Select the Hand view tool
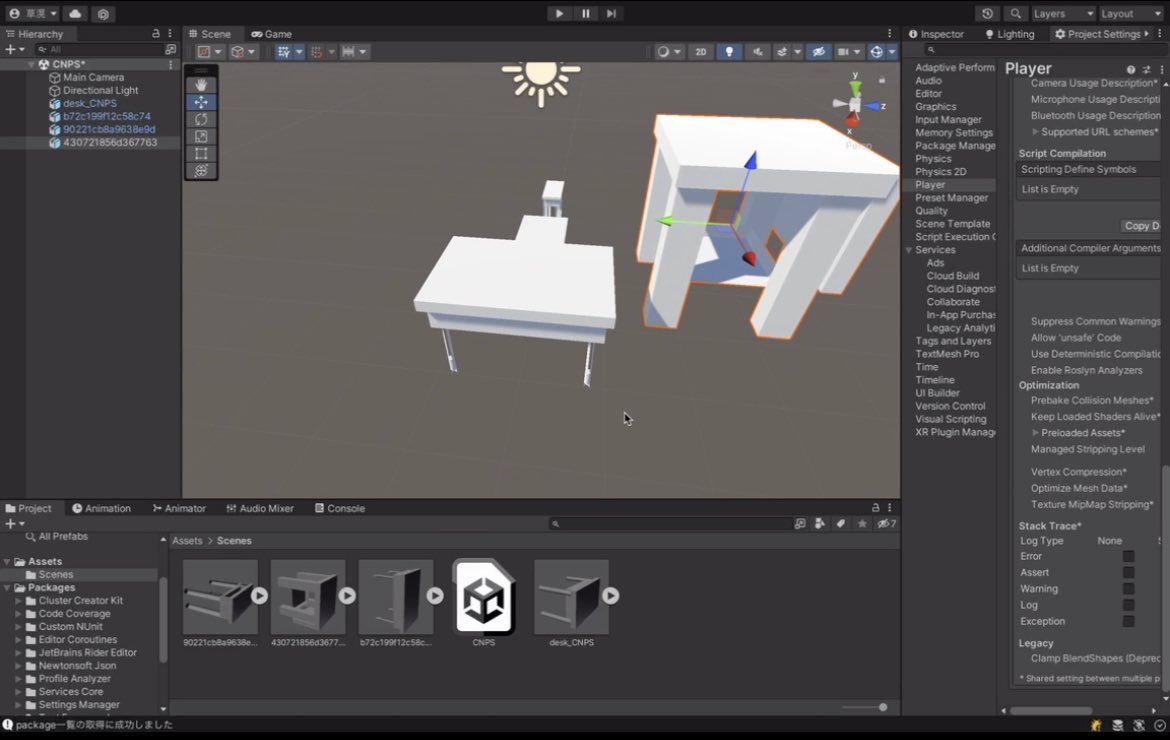This screenshot has height=740, width=1170. [201, 85]
